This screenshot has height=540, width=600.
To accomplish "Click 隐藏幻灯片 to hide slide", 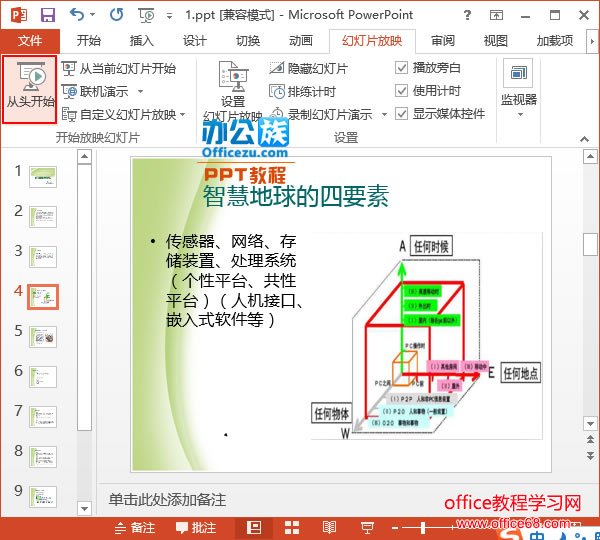I will point(309,69).
